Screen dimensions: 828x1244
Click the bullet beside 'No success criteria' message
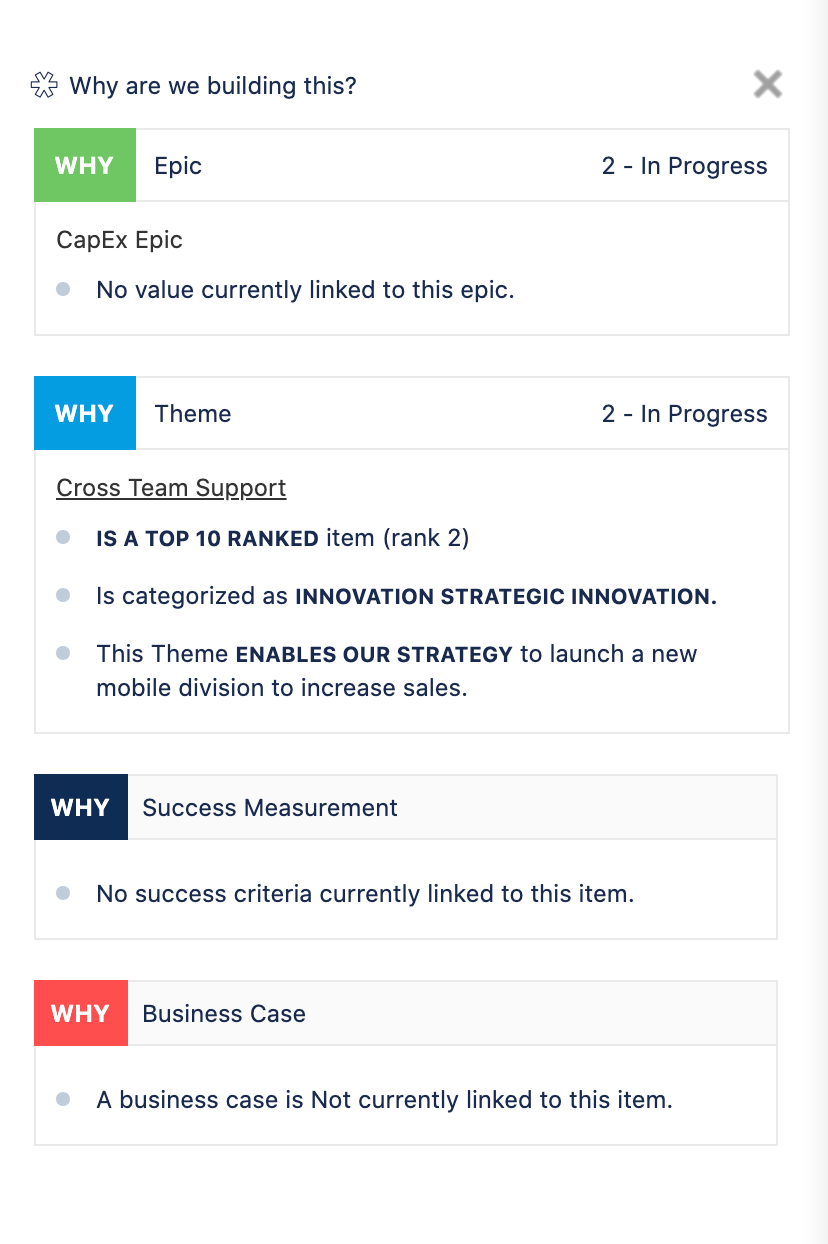click(63, 894)
